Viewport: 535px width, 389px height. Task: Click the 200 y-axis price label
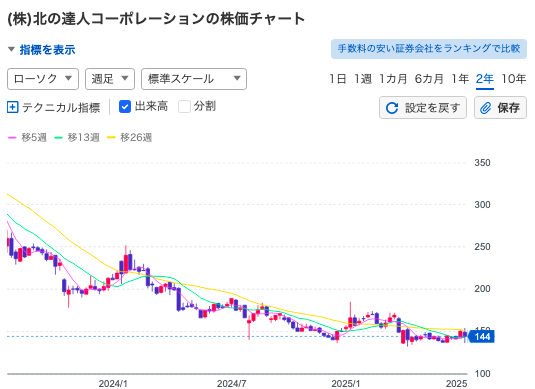(482, 289)
